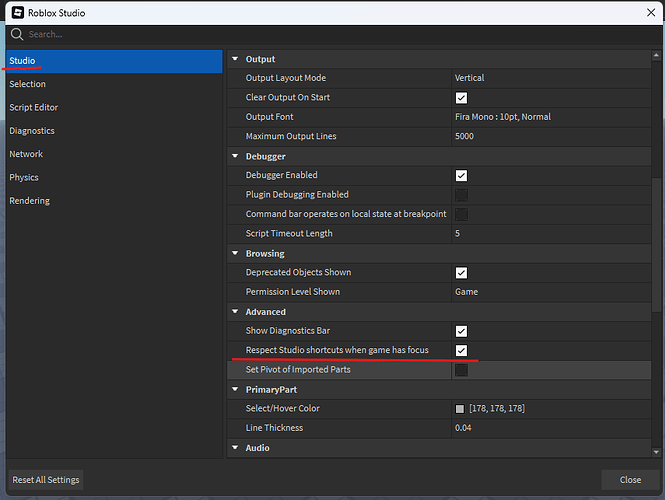Uncheck Deprecated Objects Shown
The width and height of the screenshot is (665, 500).
tap(461, 273)
